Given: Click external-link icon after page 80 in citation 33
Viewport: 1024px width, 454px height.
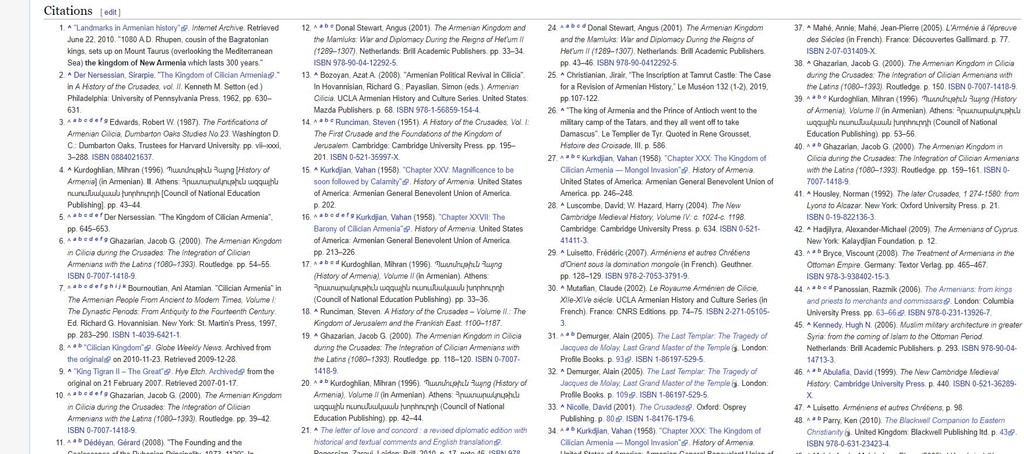Looking at the screenshot, I should 618,419.
